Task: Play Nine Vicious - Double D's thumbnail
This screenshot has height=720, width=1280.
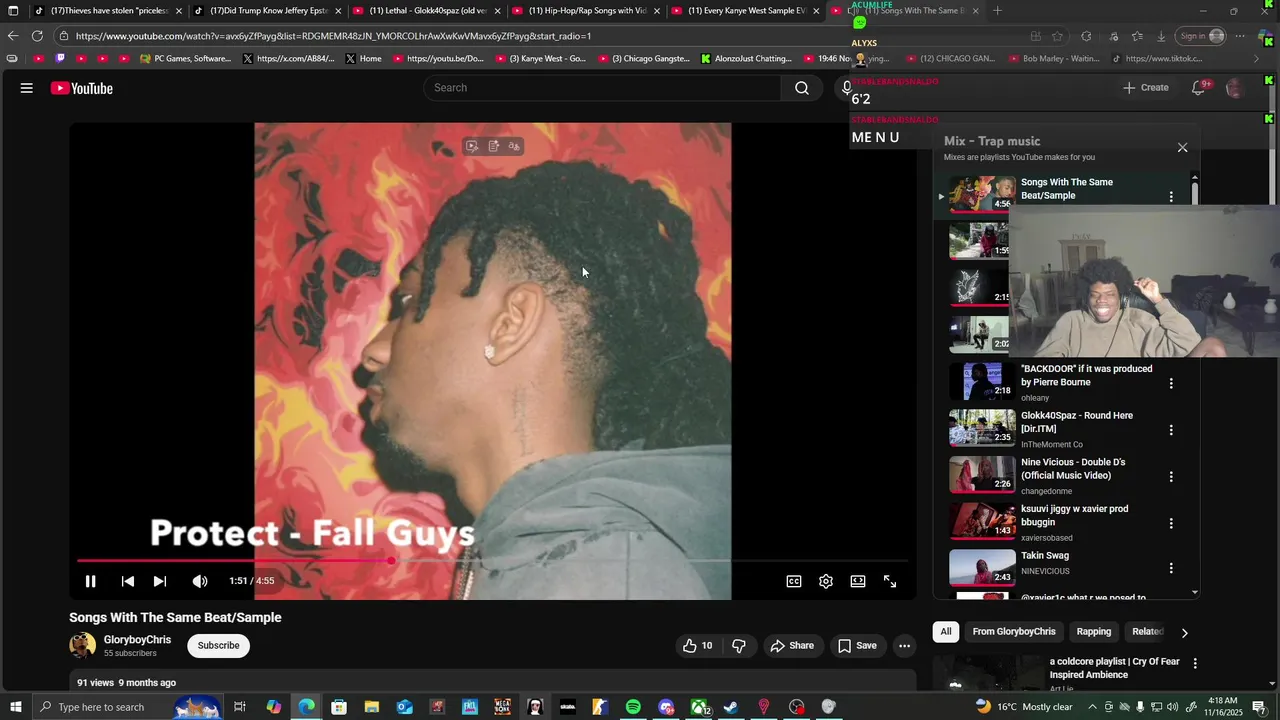Action: point(982,474)
